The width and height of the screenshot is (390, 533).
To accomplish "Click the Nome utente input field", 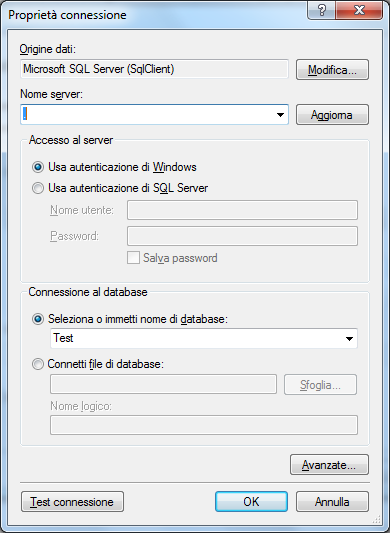I will point(242,210).
